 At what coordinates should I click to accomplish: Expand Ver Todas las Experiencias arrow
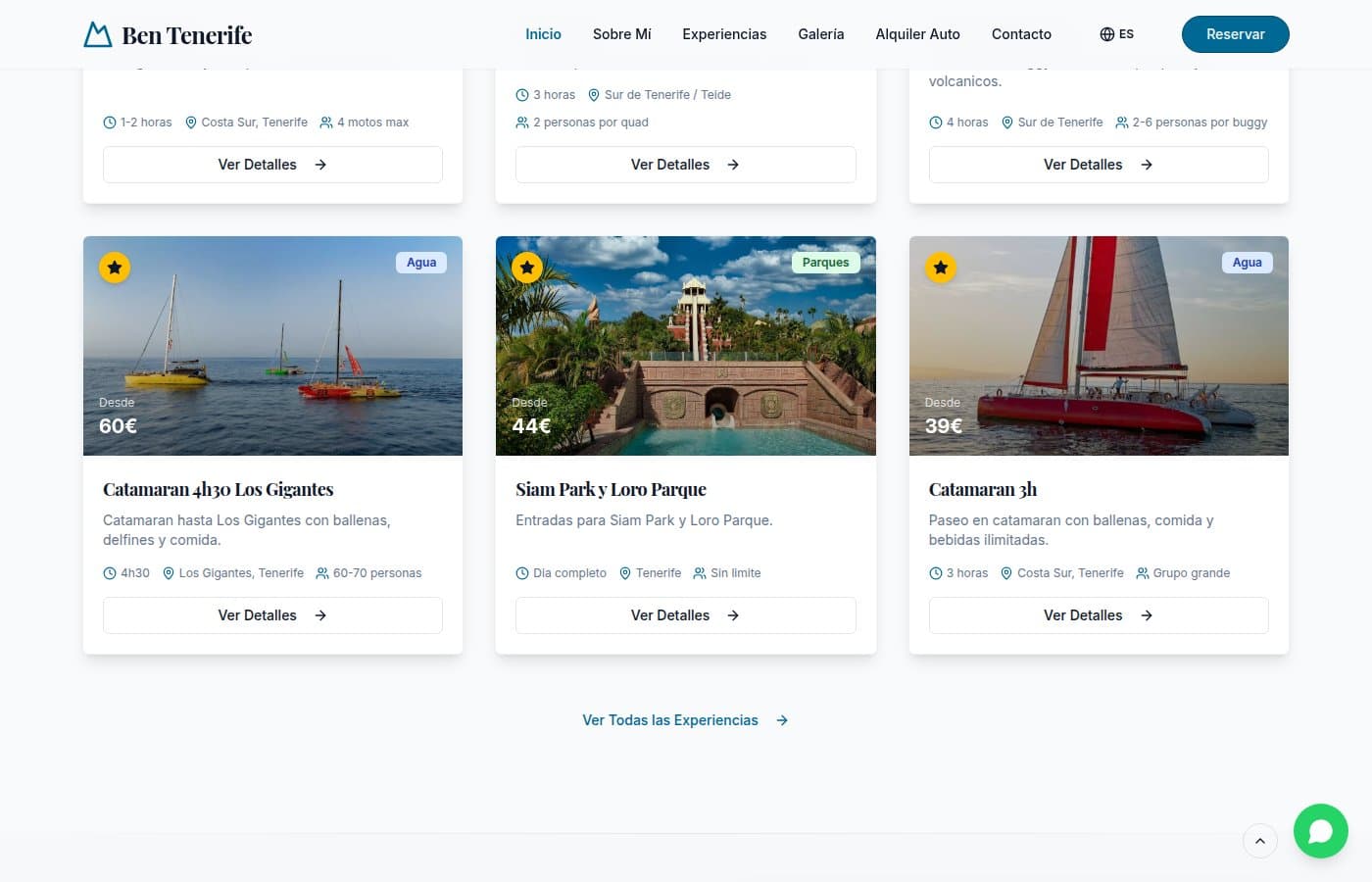coord(782,720)
